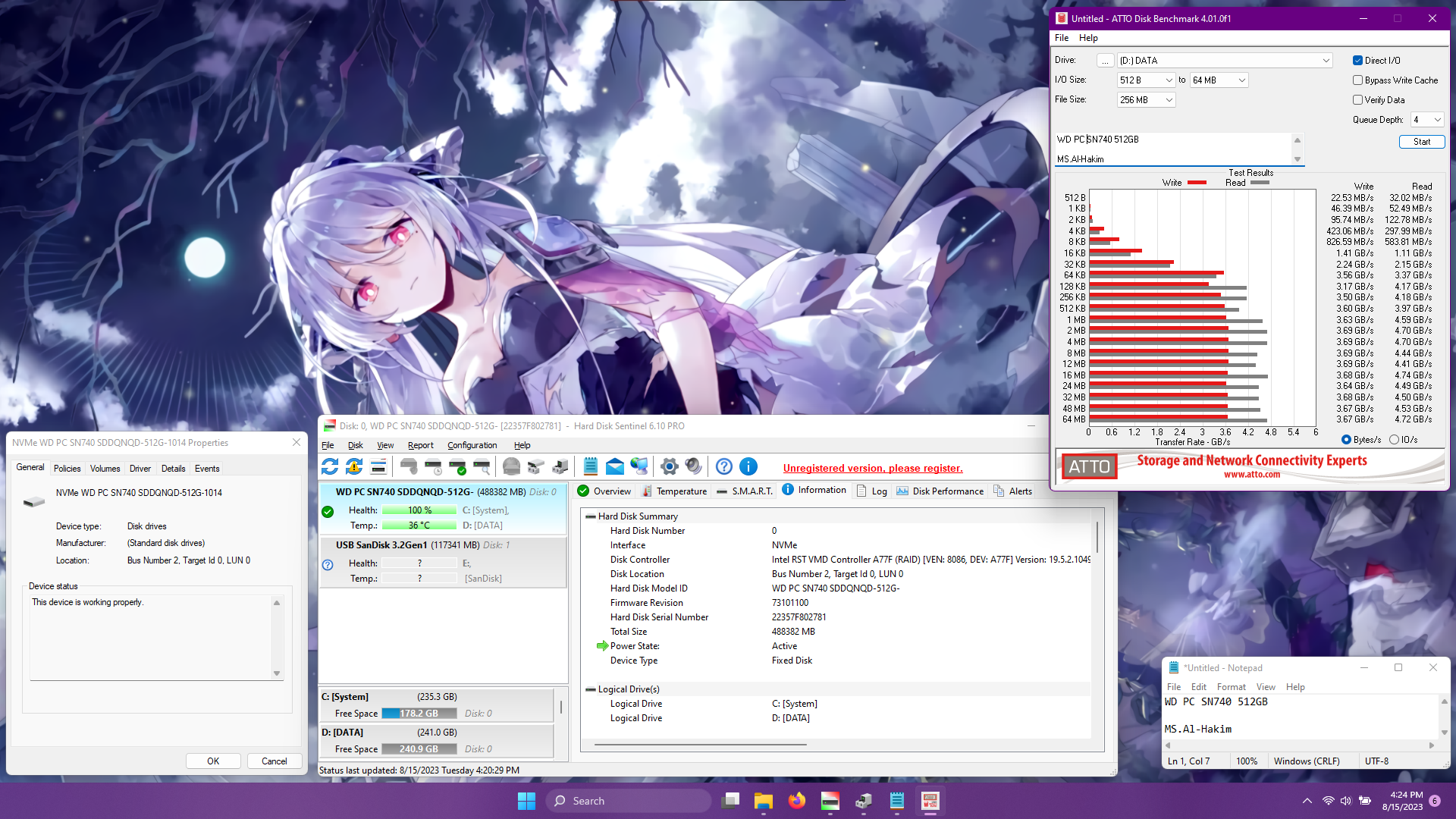Screen dimensions: 1456x819
Task: Select the USB SanDisk 3.2Gen1 disk entry
Action: point(443,562)
